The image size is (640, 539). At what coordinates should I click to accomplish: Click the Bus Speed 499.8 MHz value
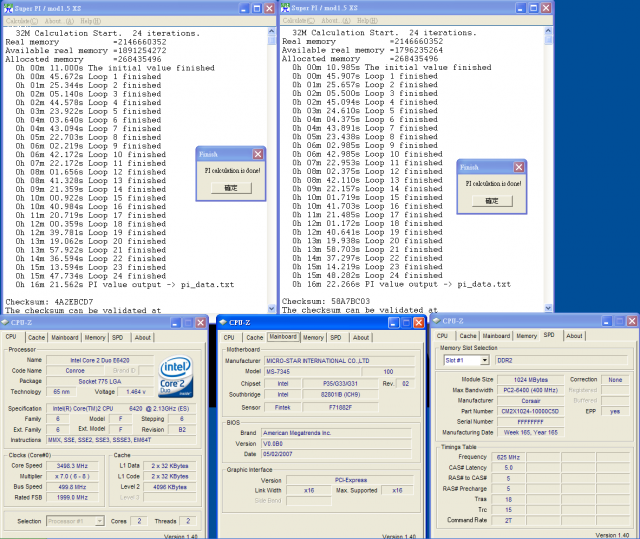point(72,487)
